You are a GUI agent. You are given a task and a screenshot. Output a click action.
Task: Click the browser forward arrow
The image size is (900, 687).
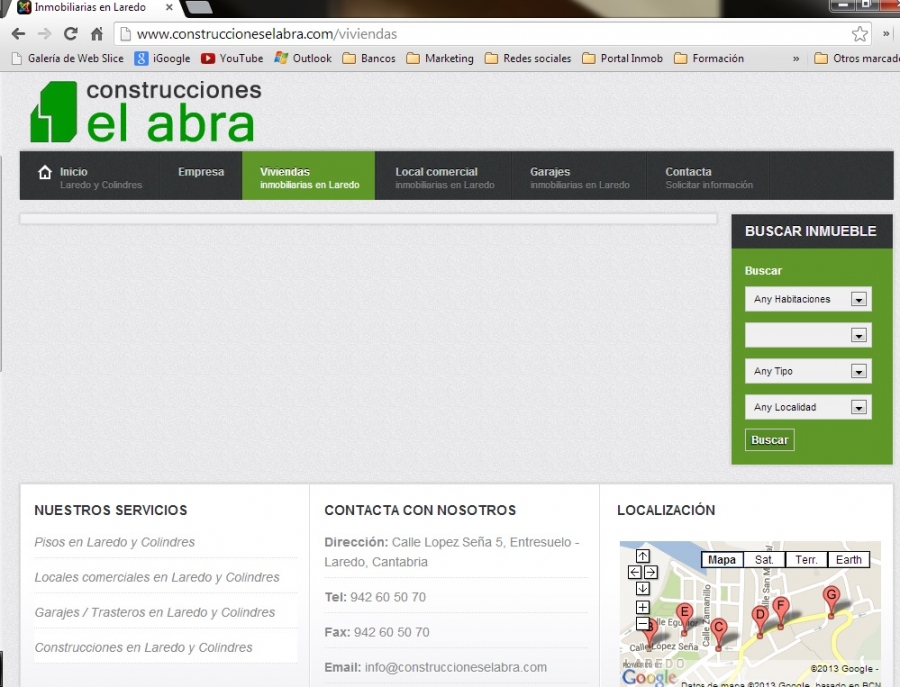(x=44, y=34)
